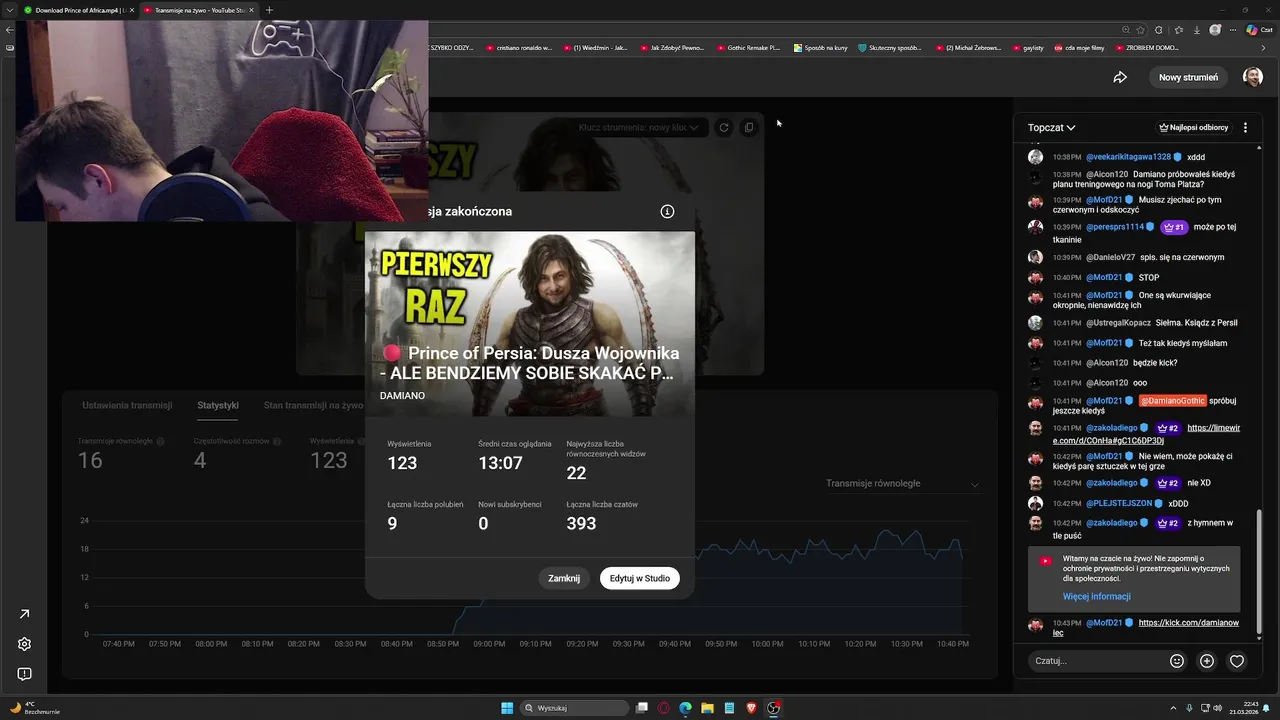Send a heart reaction in chat
This screenshot has height=720, width=1280.
tap(1237, 661)
